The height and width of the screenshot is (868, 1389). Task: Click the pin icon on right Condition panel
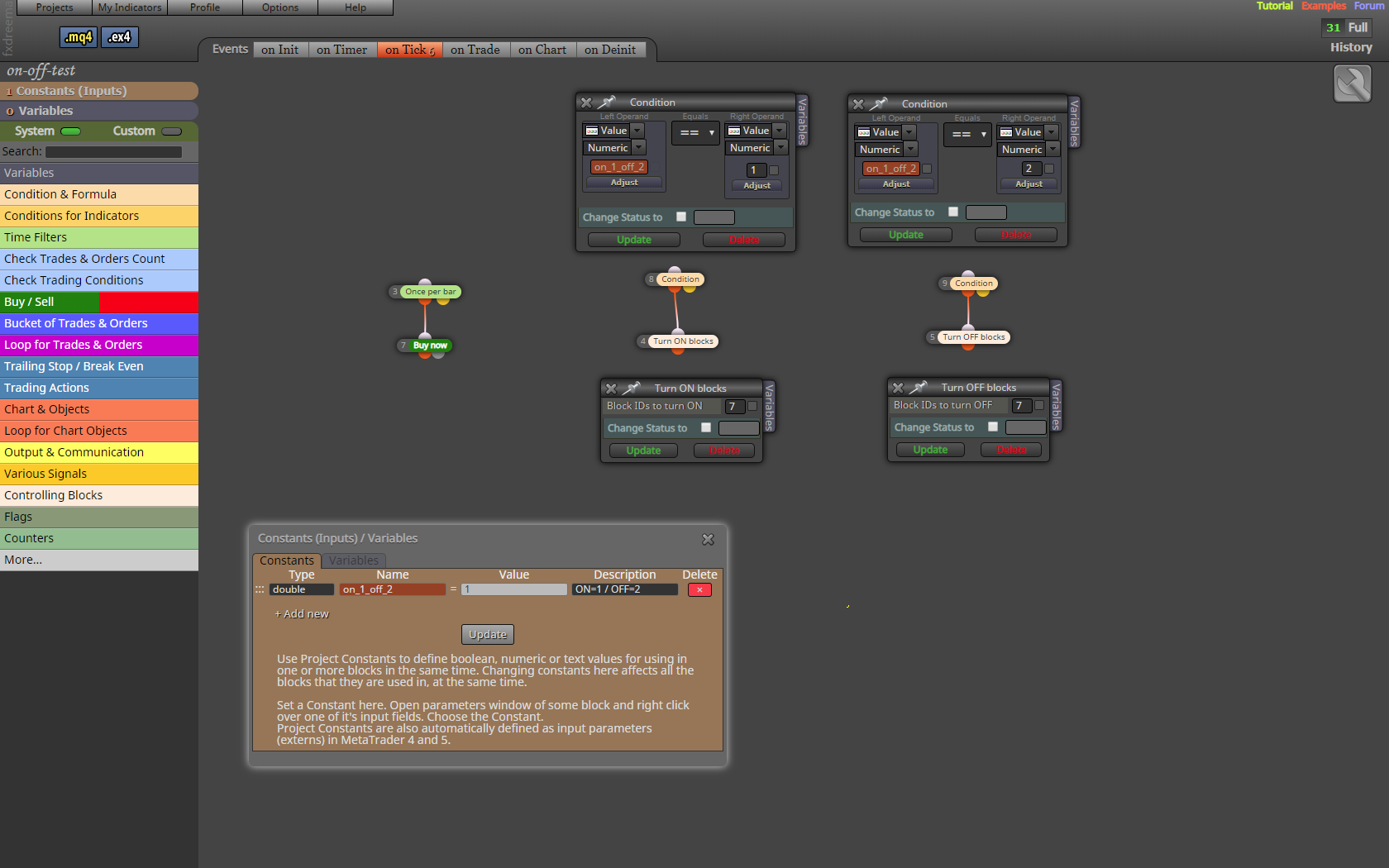(x=879, y=104)
